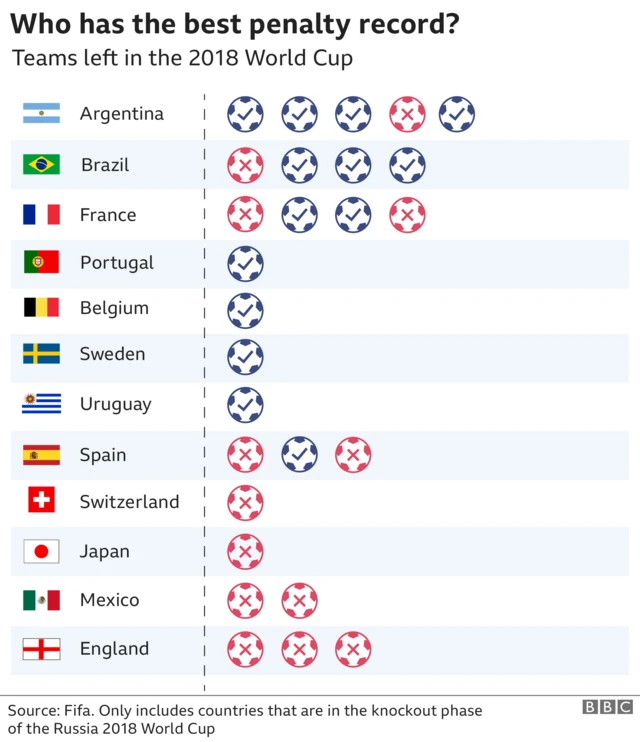
Task: Select the Portugal flag
Action: tap(41, 263)
